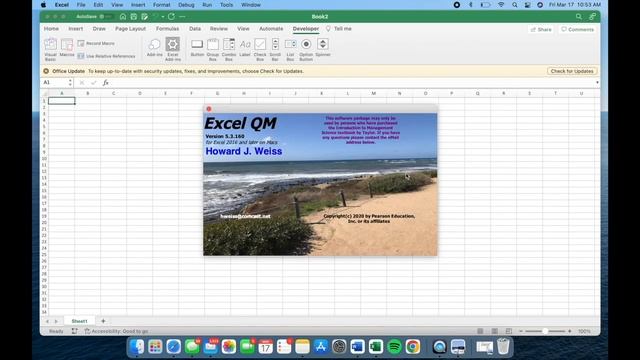The image size is (640, 360).
Task: Go to the Formulas tab
Action: coord(167,29)
